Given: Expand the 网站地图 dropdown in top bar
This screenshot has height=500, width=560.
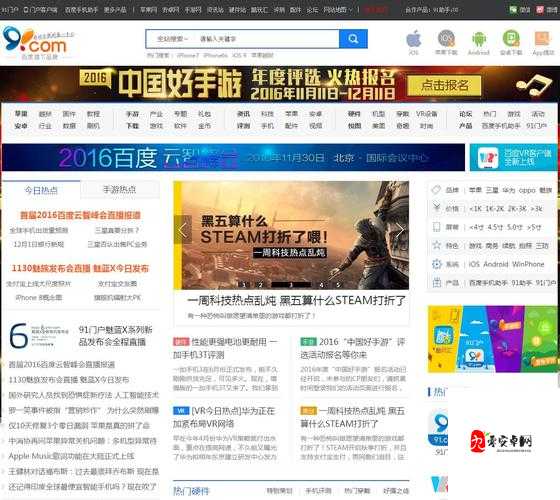Looking at the screenshot, I should pyautogui.click(x=338, y=10).
